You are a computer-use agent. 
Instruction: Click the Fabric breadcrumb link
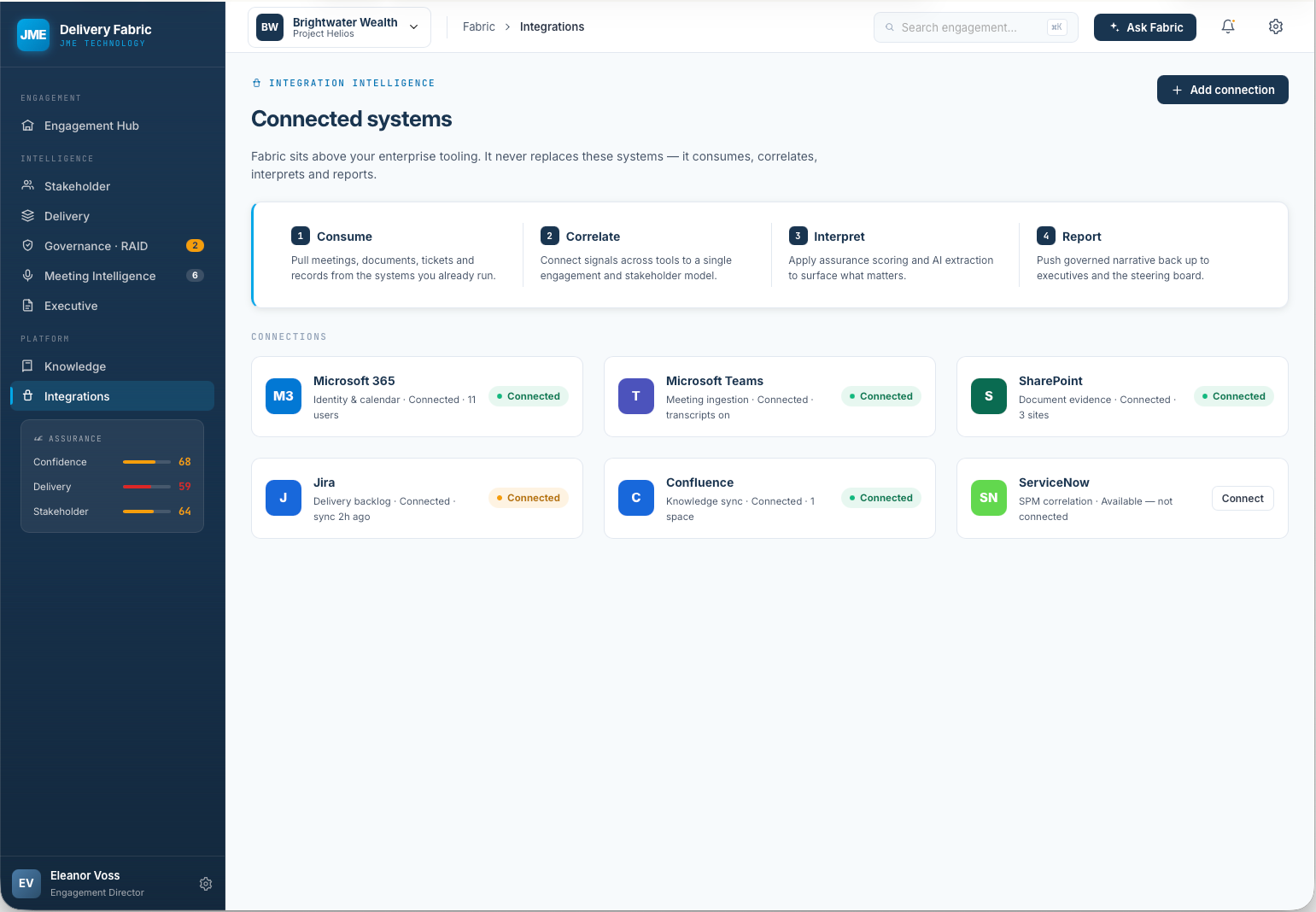479,27
